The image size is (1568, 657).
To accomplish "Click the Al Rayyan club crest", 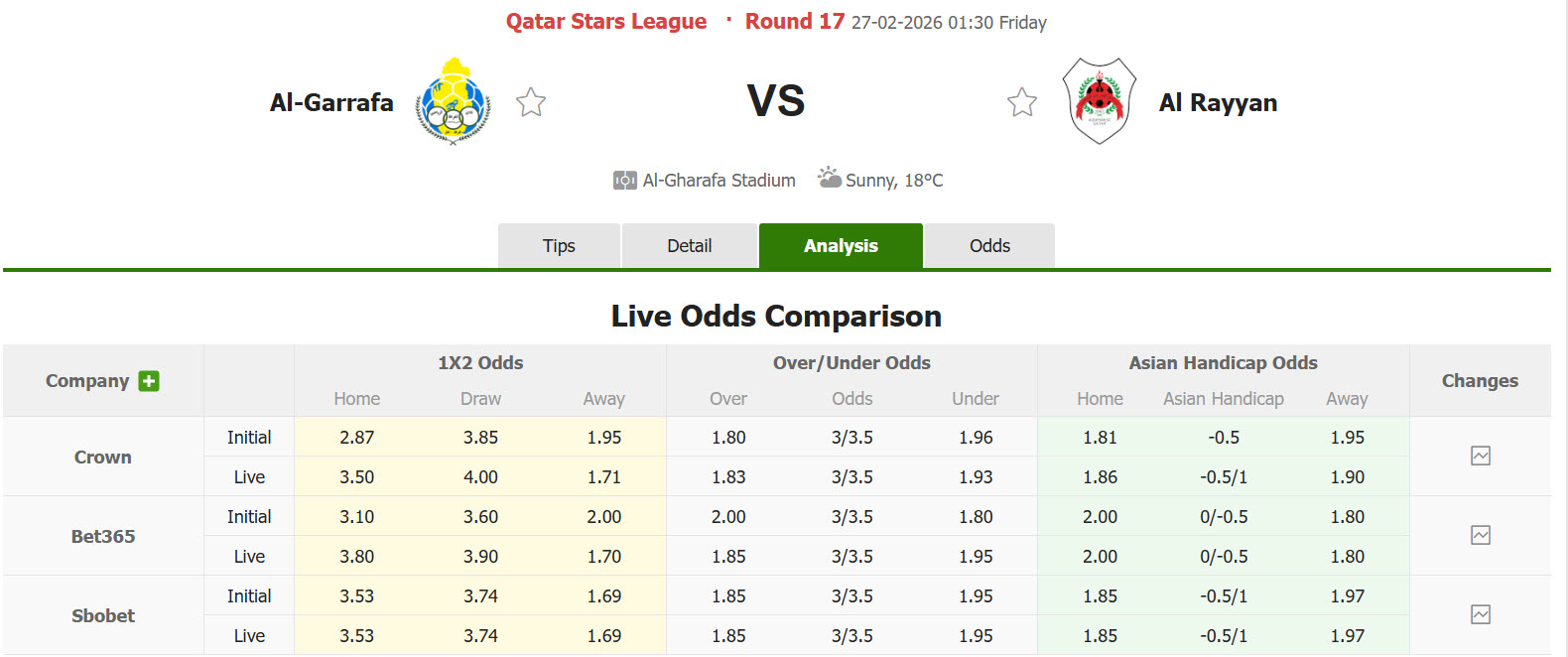I will pos(1099,101).
